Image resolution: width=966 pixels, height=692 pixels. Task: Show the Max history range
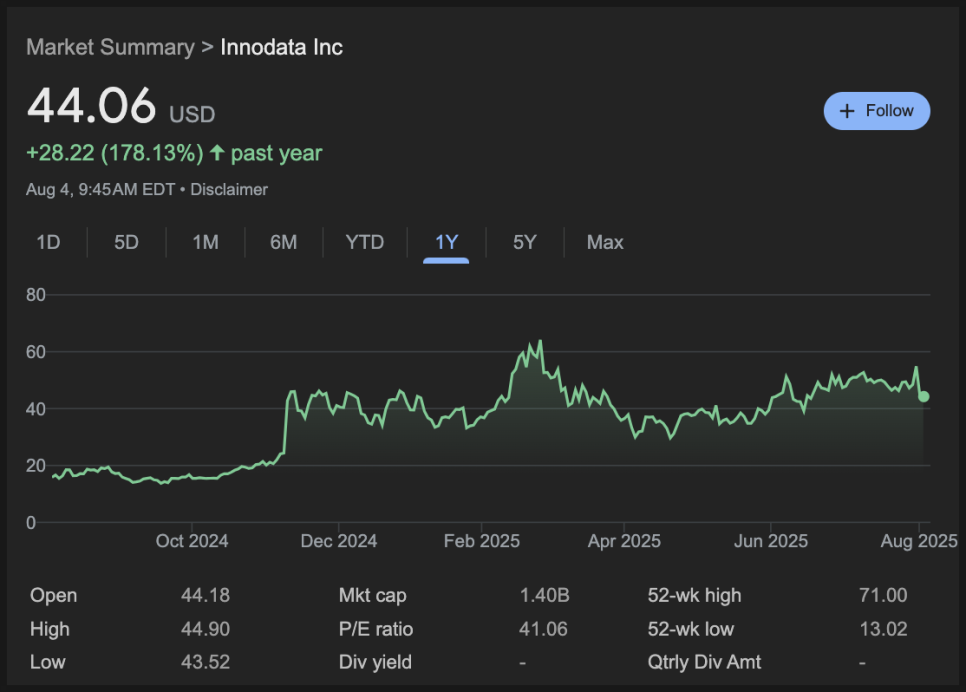605,242
